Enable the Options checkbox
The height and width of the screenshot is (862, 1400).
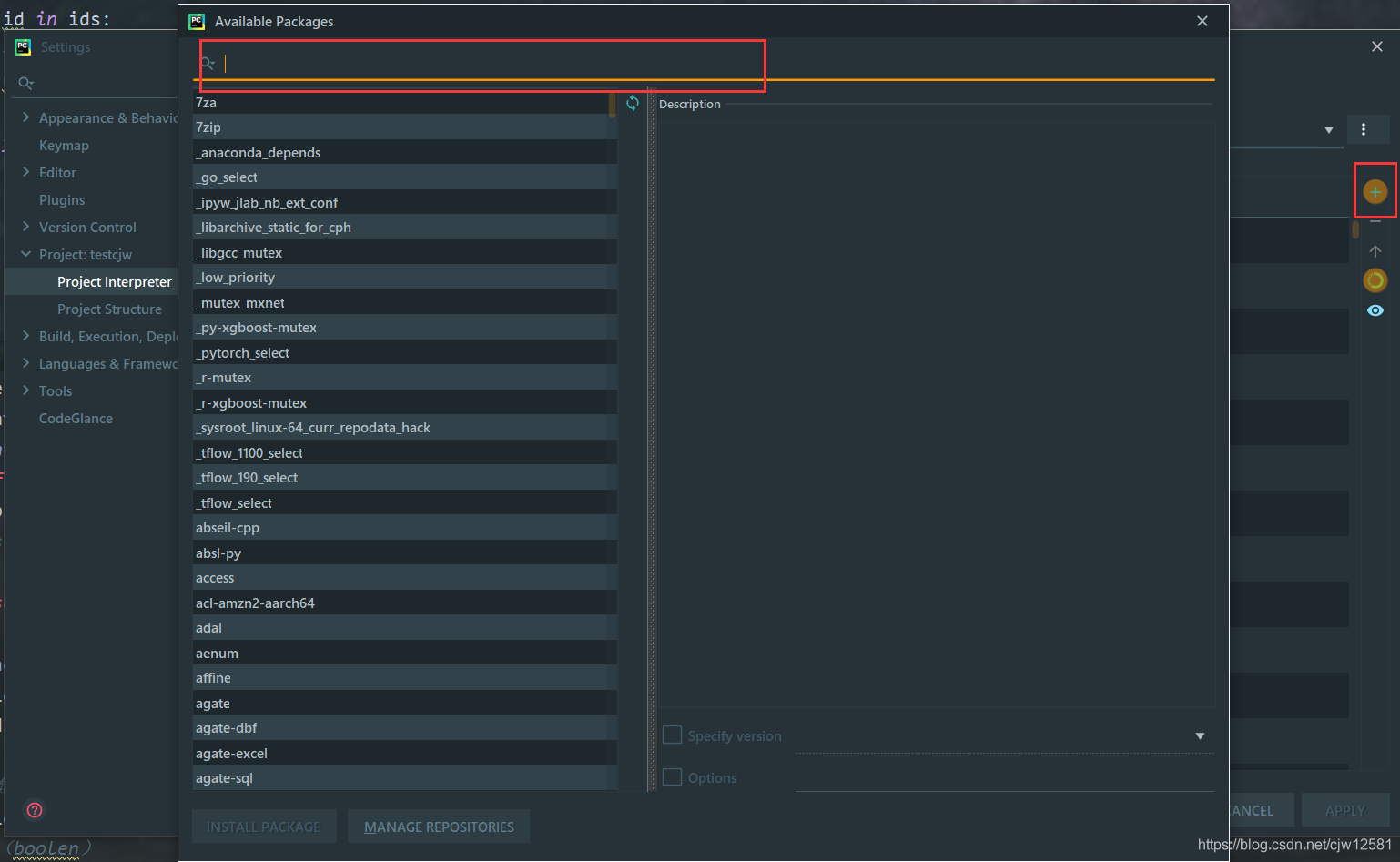[x=672, y=776]
